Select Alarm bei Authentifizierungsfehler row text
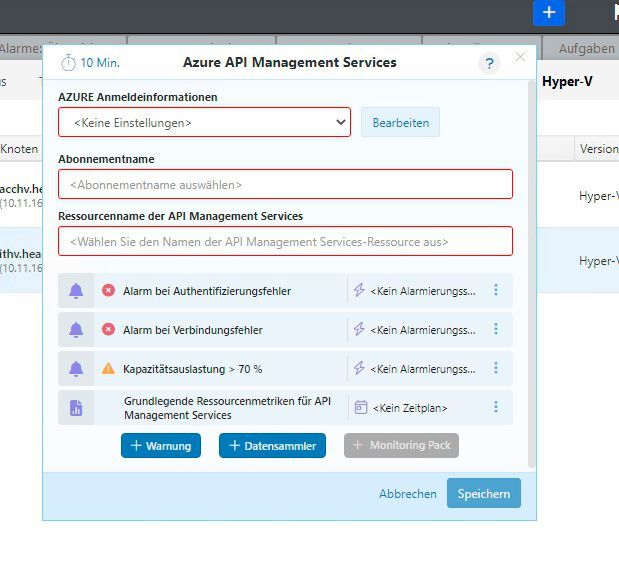619x561 pixels. point(207,291)
